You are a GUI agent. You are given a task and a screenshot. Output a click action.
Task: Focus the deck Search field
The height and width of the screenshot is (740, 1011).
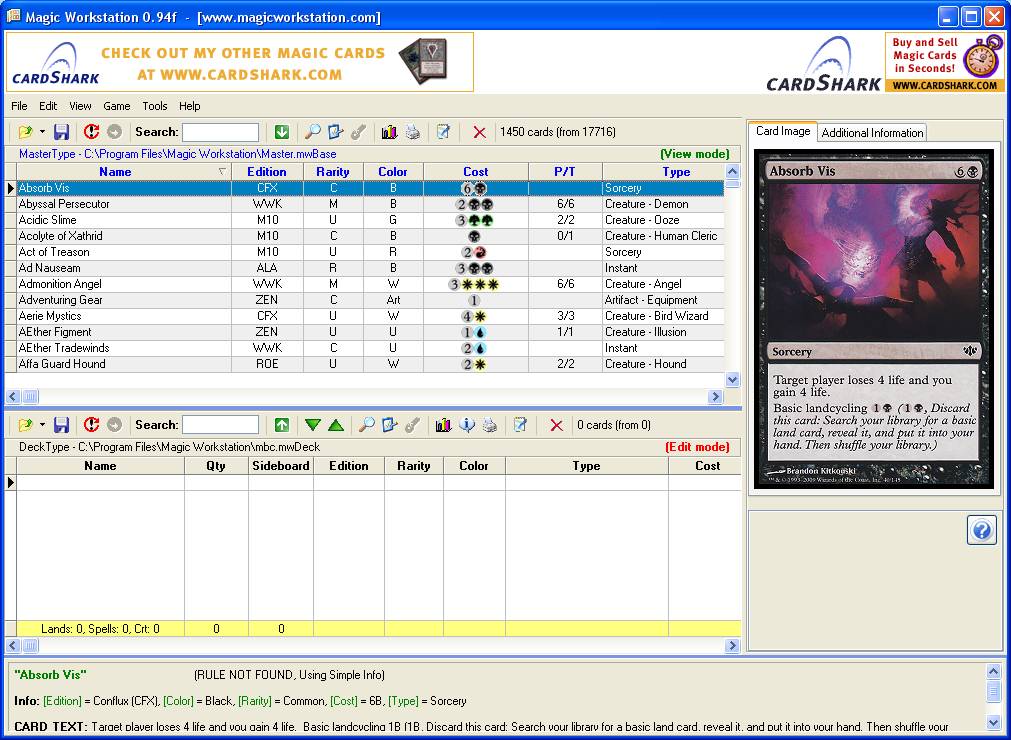point(221,425)
